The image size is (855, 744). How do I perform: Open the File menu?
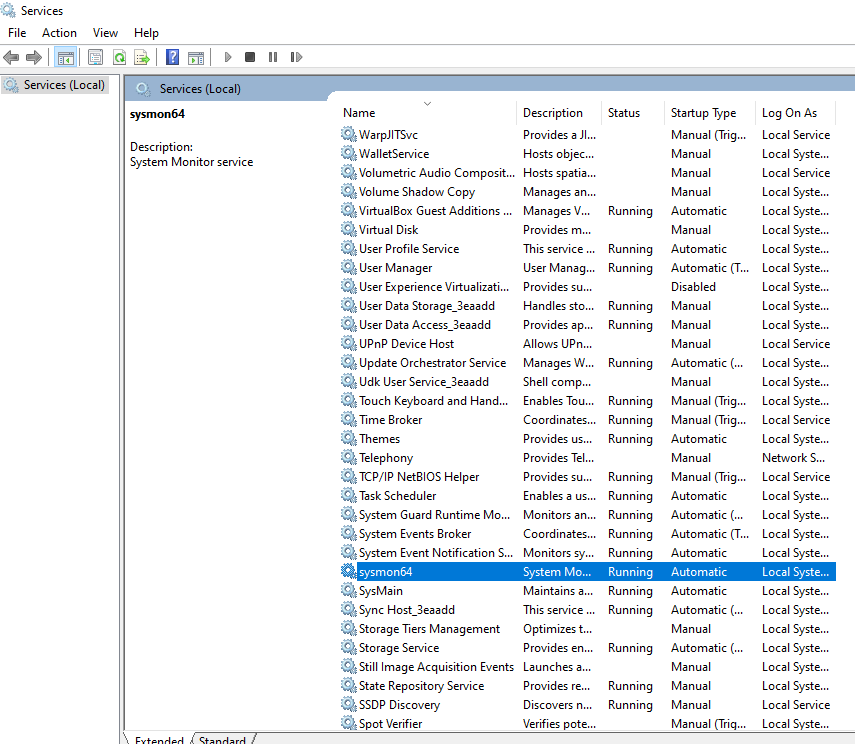tap(17, 33)
